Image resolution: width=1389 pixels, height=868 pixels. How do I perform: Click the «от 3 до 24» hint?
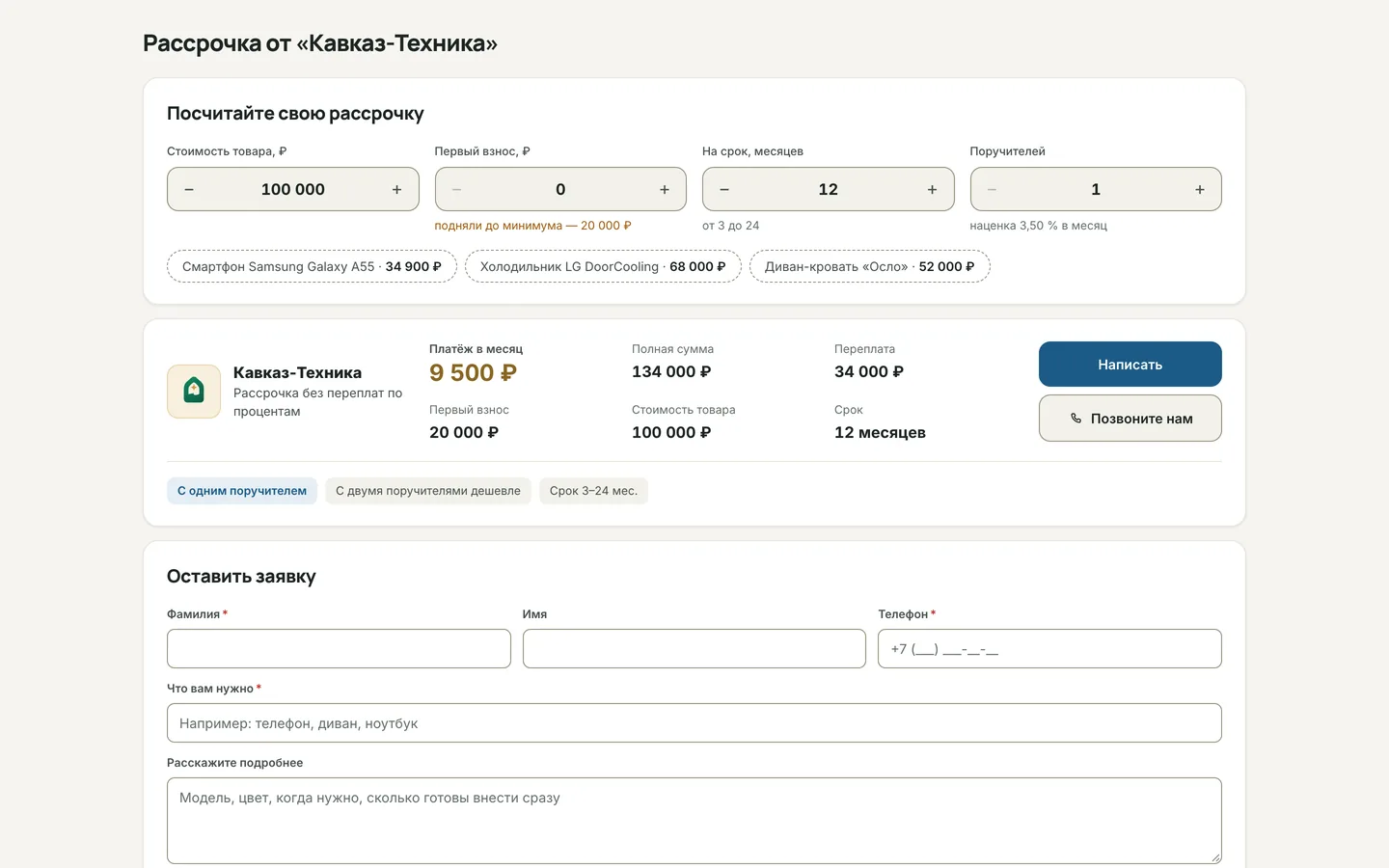731,226
